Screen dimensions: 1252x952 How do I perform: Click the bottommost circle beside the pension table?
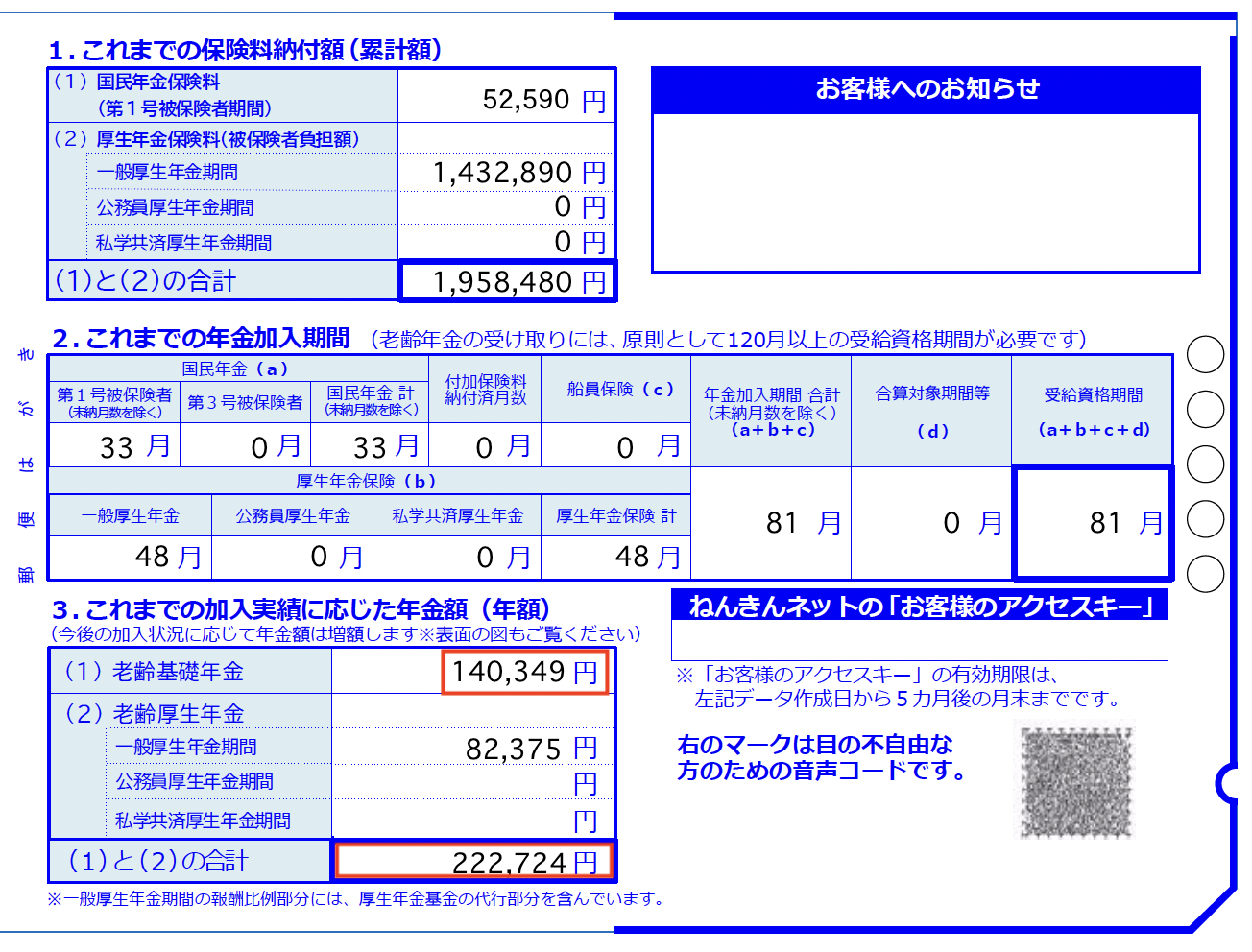[x=1206, y=571]
